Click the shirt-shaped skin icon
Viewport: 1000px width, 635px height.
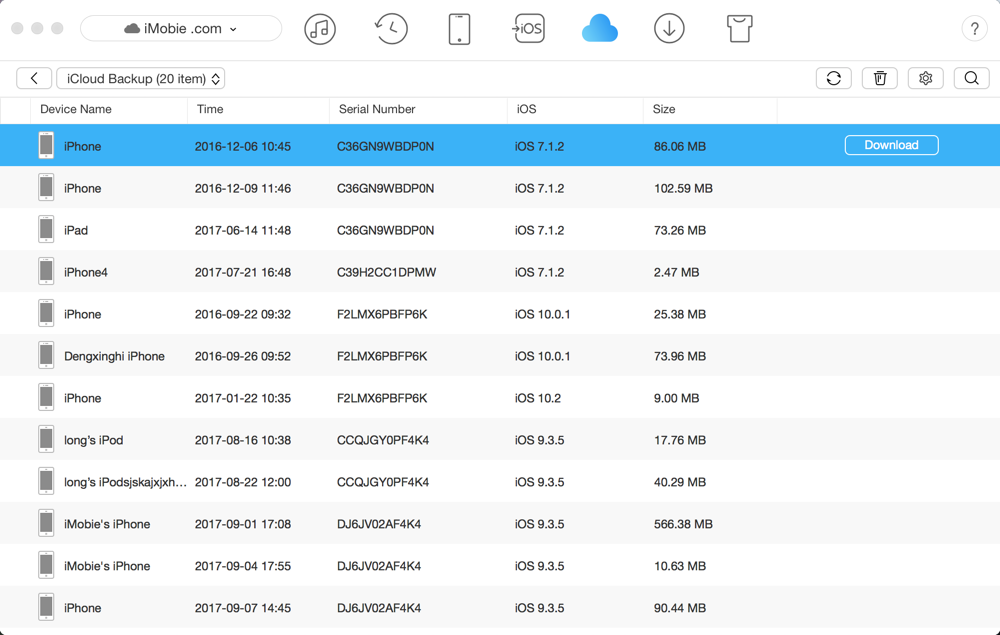pos(739,29)
